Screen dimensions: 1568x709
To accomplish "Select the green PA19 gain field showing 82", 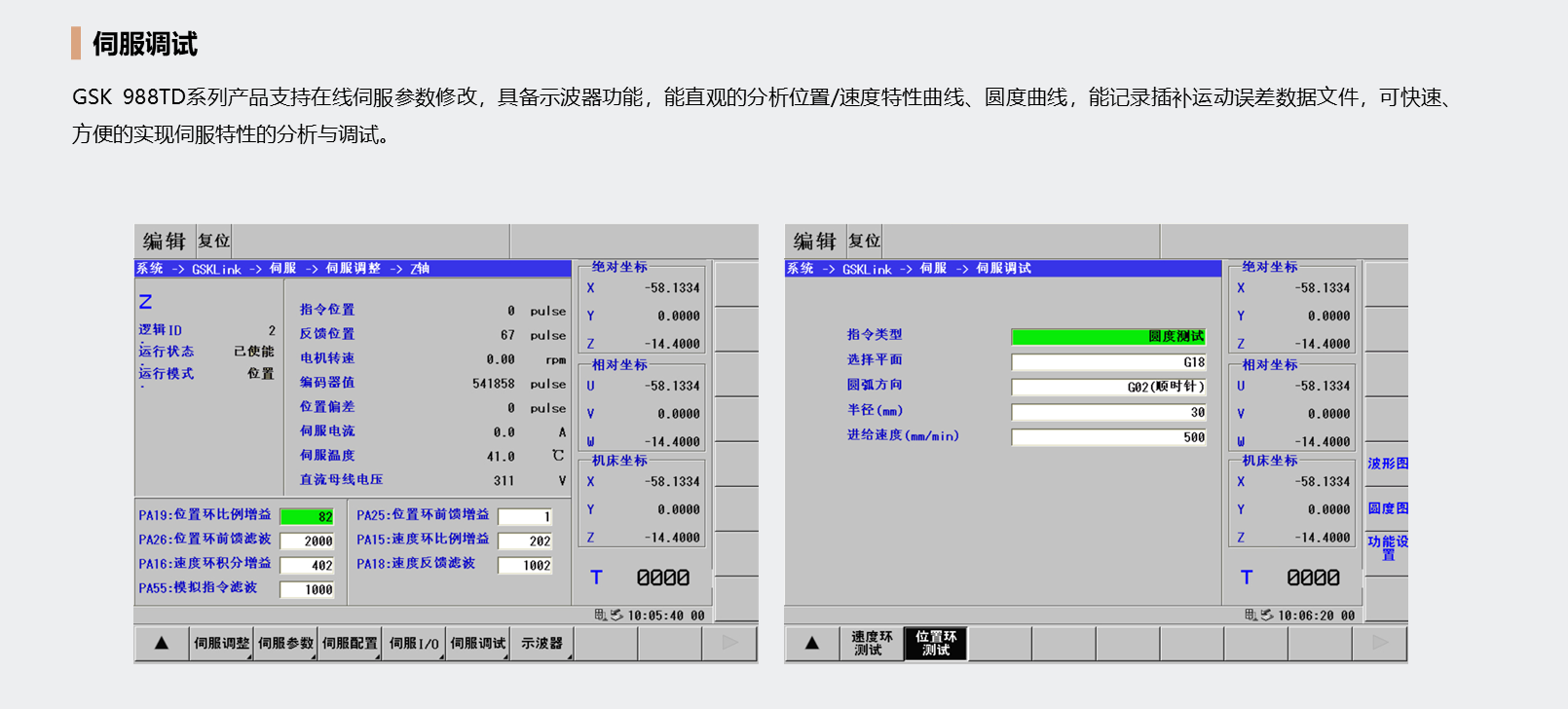I will (x=307, y=516).
